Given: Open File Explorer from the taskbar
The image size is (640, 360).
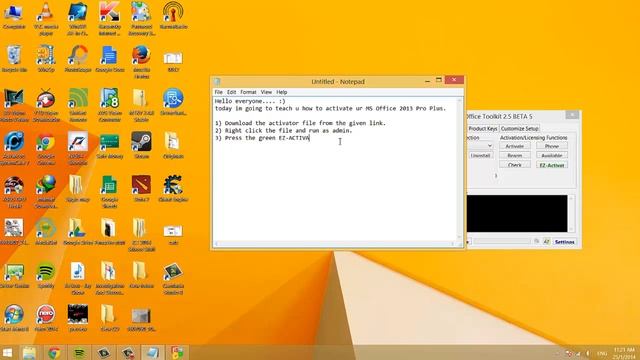Looking at the screenshot, I should (29, 353).
